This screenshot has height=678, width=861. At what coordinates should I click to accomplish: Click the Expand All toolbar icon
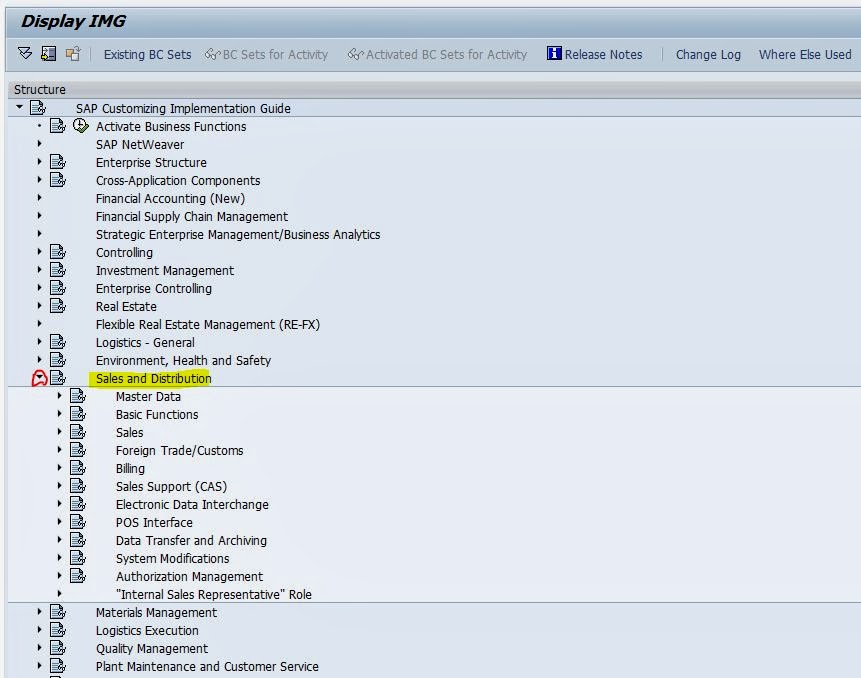coord(25,53)
